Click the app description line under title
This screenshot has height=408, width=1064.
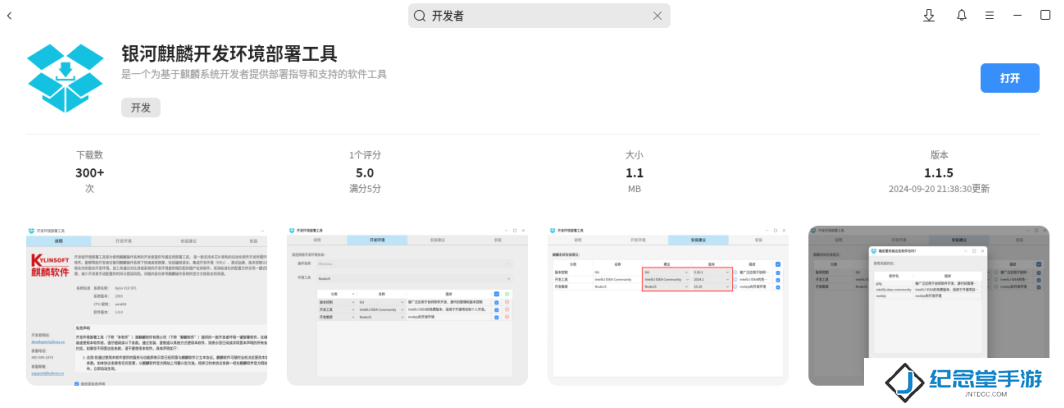254,74
